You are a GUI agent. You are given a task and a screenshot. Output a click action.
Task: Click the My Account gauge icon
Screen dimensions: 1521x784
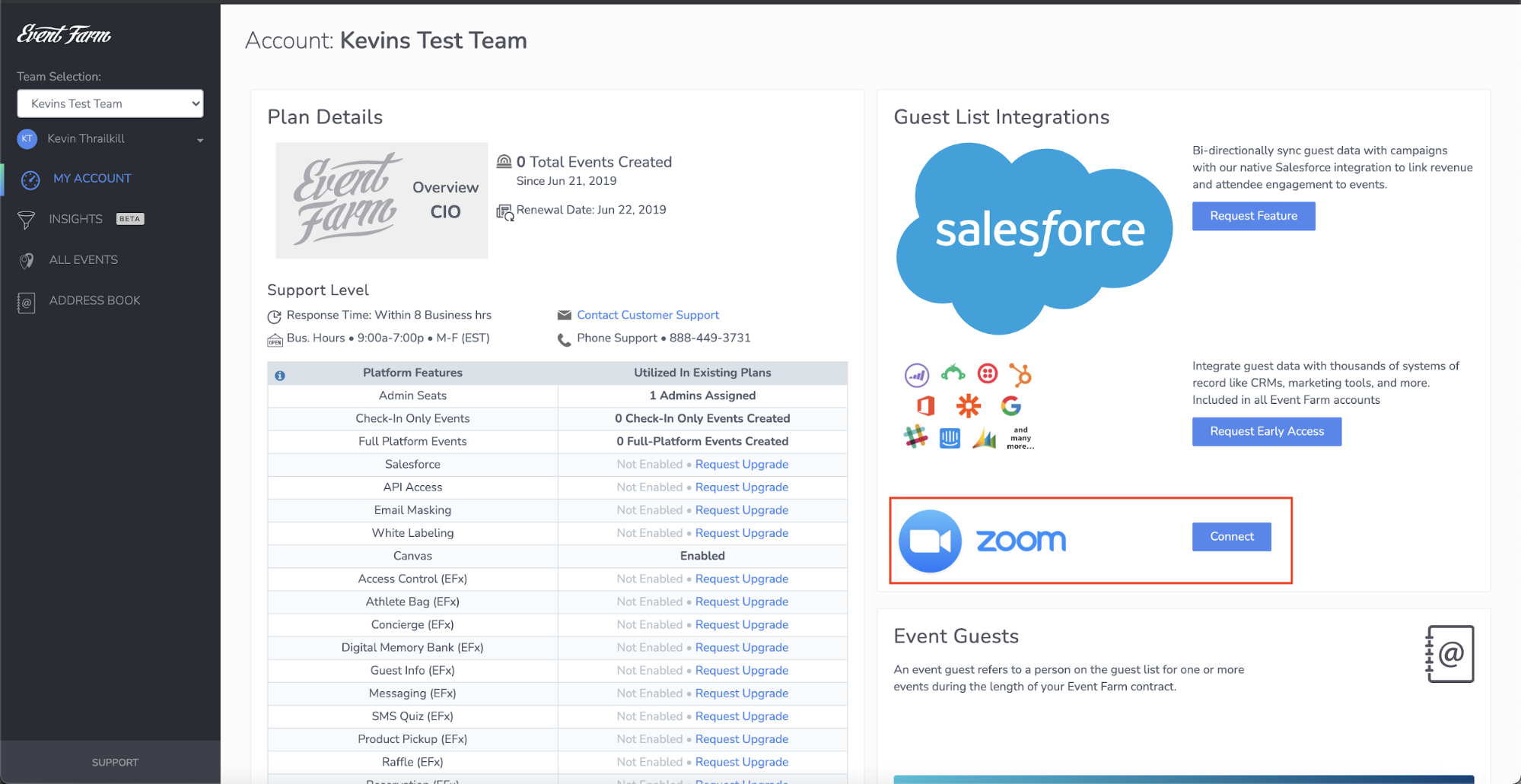point(30,179)
